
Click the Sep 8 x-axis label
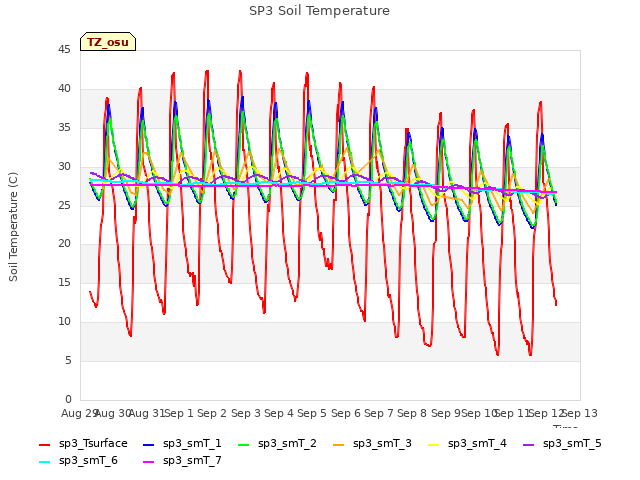tap(412, 413)
